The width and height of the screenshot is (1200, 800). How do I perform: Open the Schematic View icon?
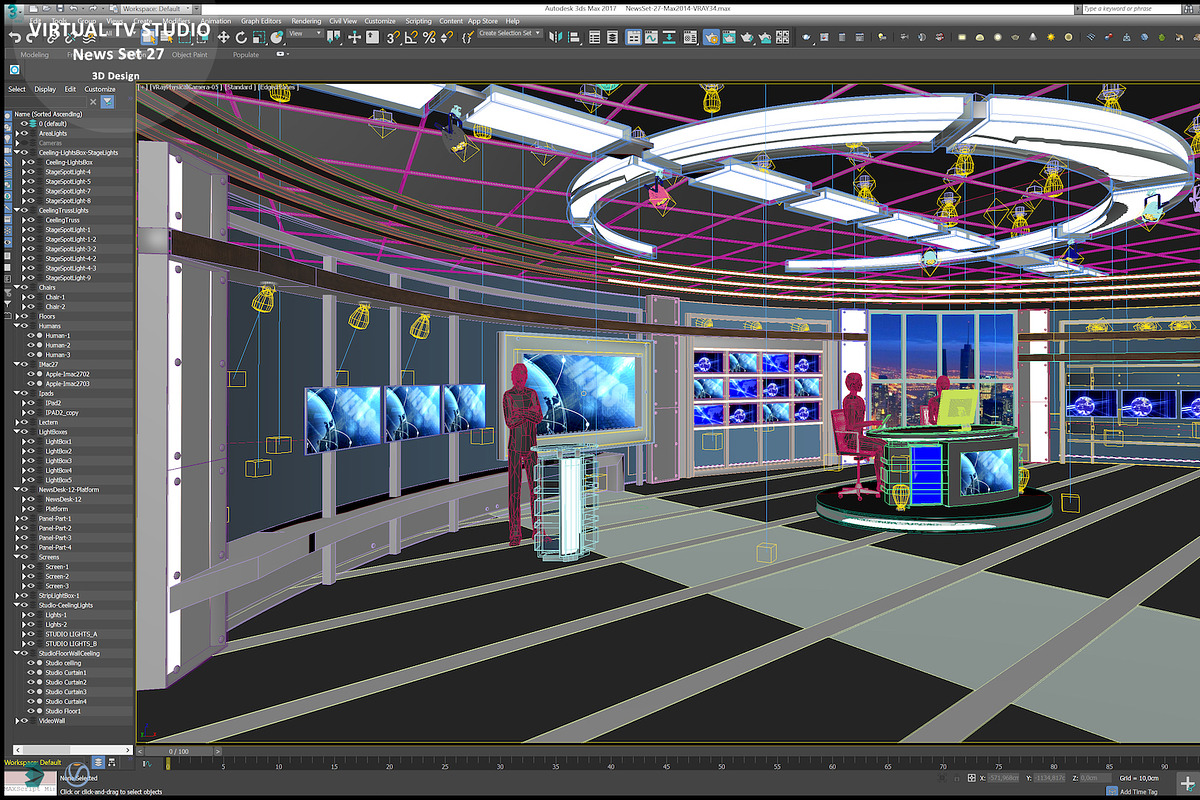[x=668, y=37]
